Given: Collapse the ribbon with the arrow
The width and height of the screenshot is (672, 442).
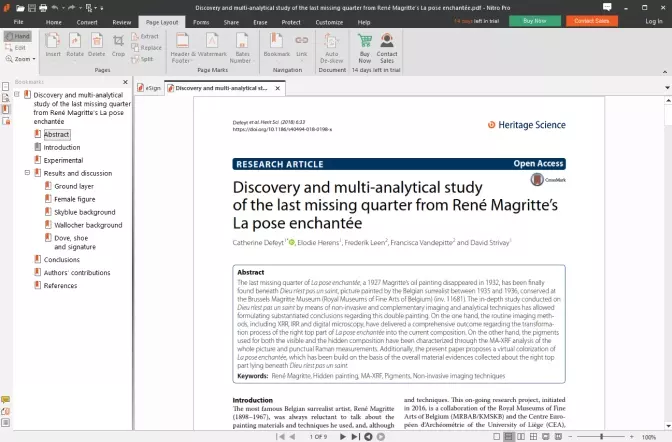Looking at the screenshot, I should coord(665,72).
